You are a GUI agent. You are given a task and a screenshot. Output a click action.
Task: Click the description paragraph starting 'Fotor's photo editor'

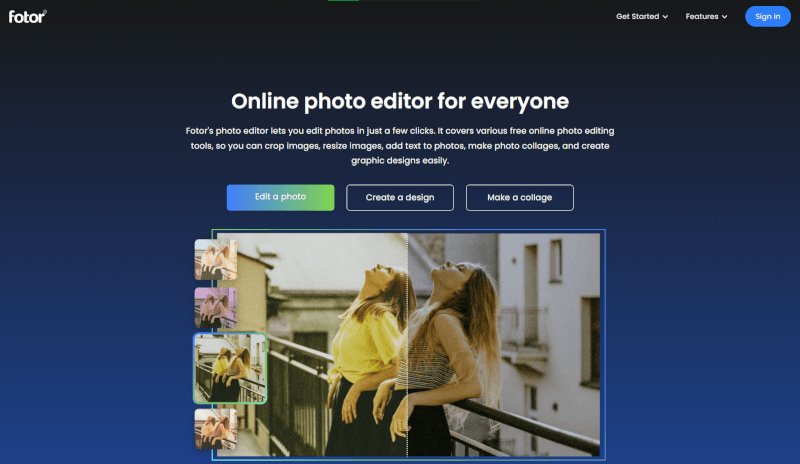point(399,145)
